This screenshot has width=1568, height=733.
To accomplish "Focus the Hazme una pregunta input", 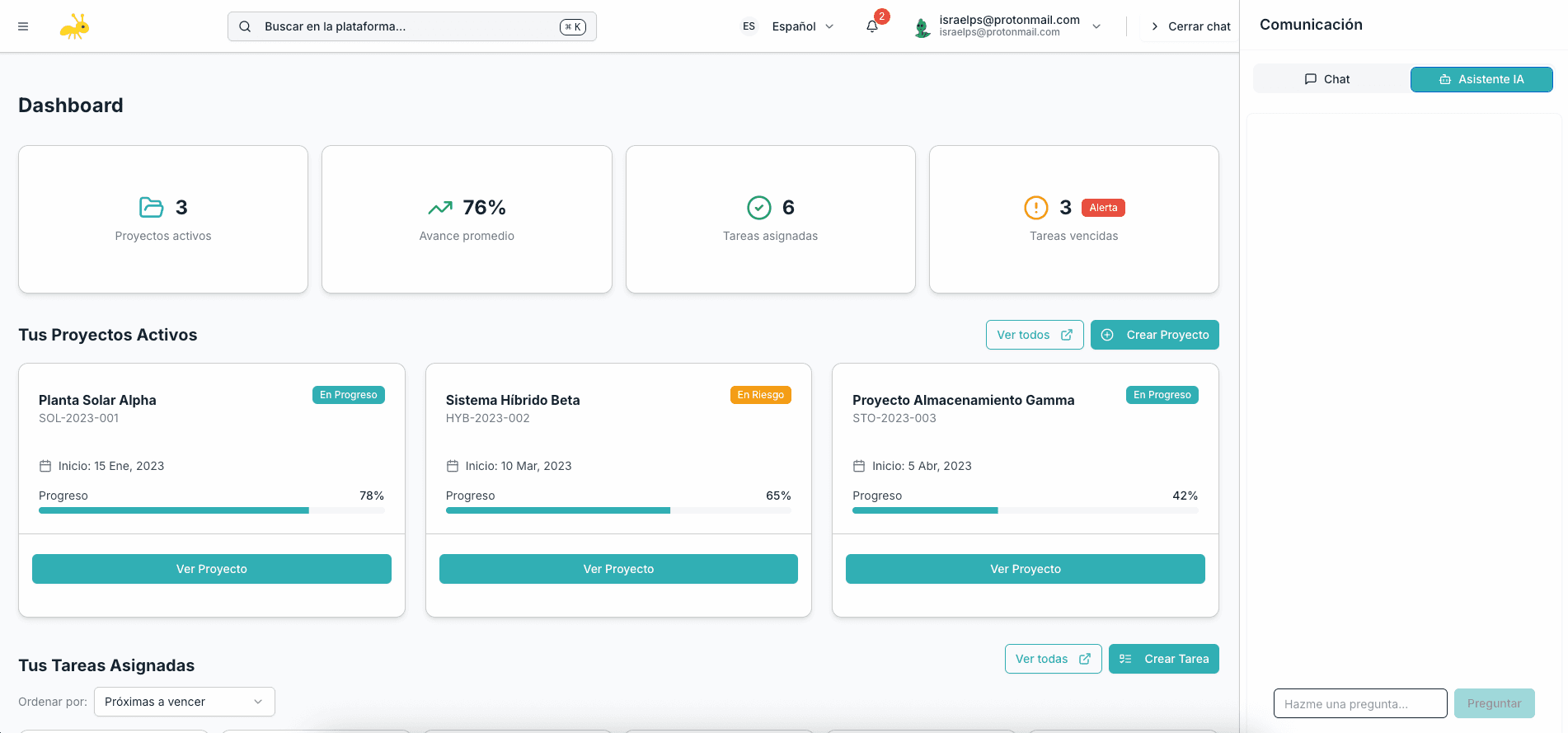I will coord(1360,703).
